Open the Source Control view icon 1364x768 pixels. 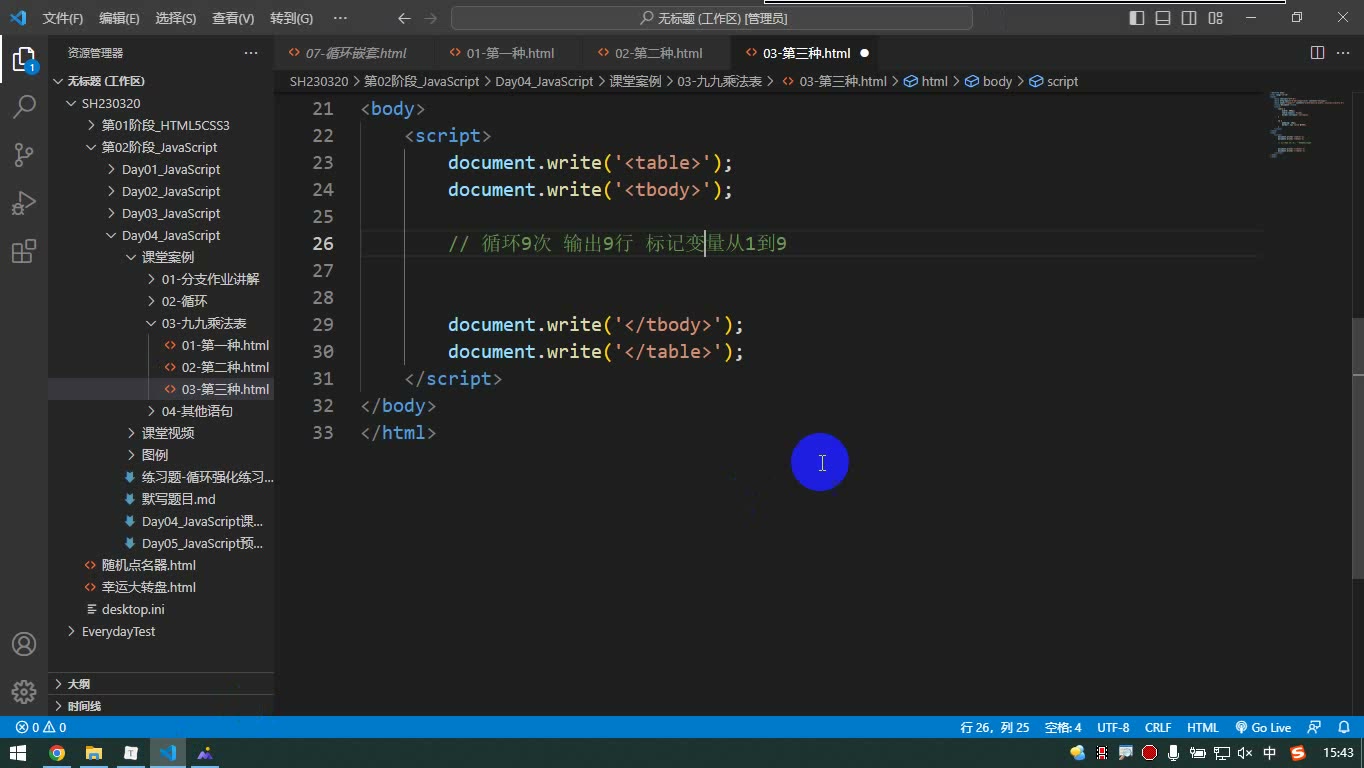pos(23,154)
